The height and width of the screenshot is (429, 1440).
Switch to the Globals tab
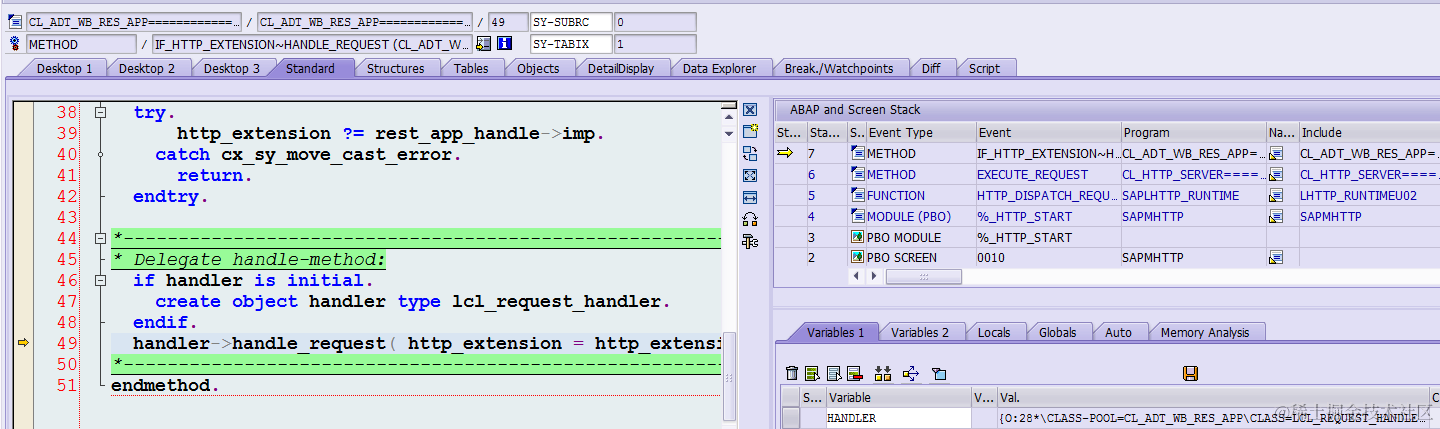click(1057, 332)
